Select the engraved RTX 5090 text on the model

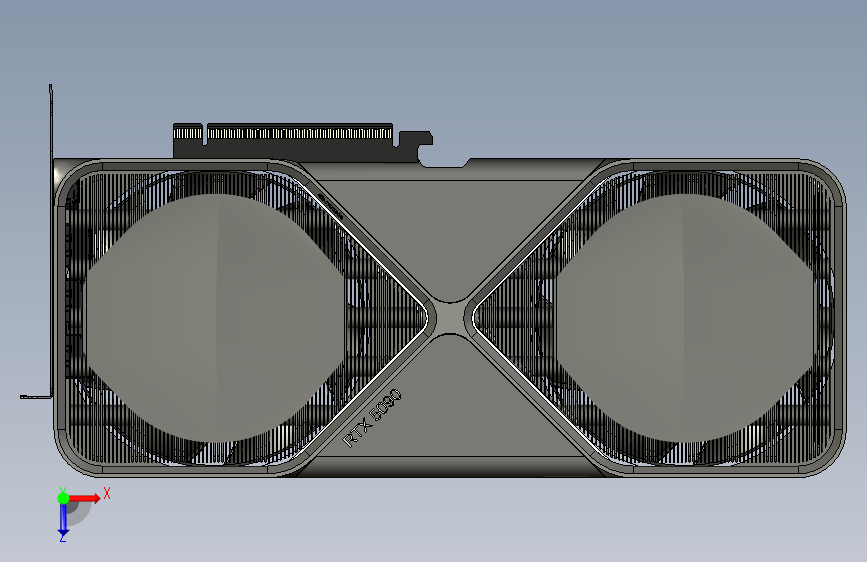point(372,418)
